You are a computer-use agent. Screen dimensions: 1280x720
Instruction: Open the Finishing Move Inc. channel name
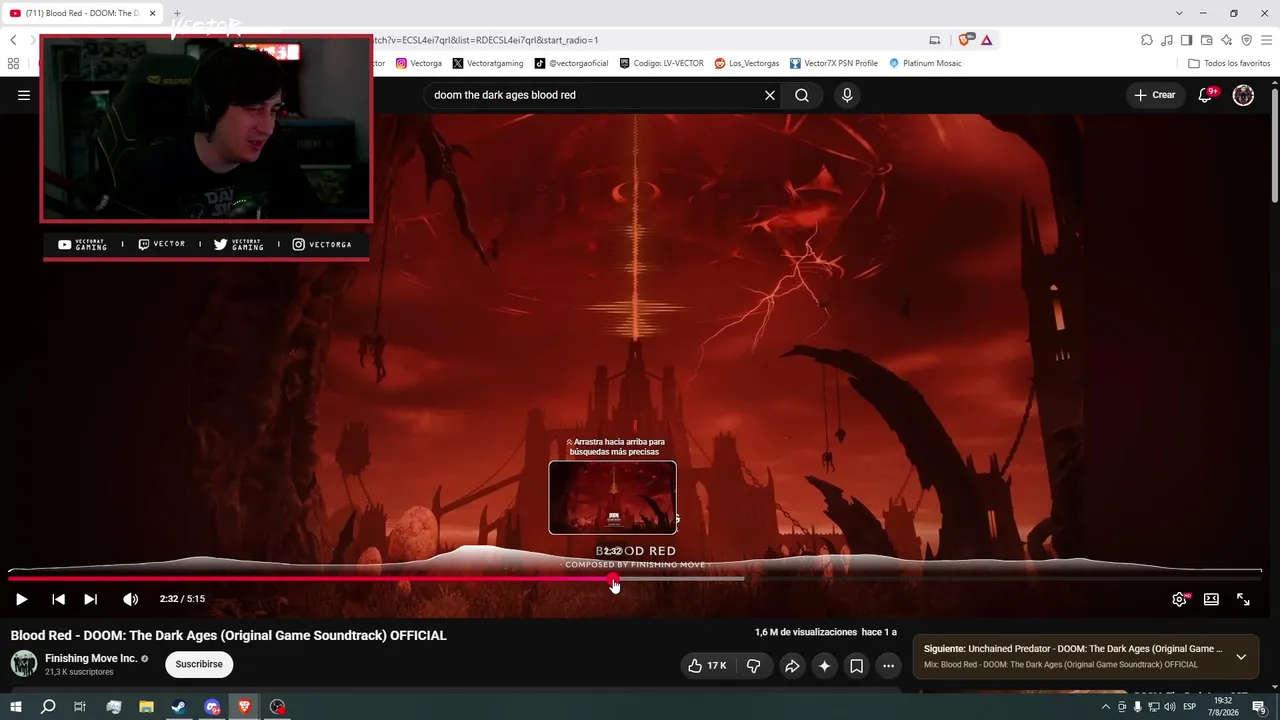[91, 658]
